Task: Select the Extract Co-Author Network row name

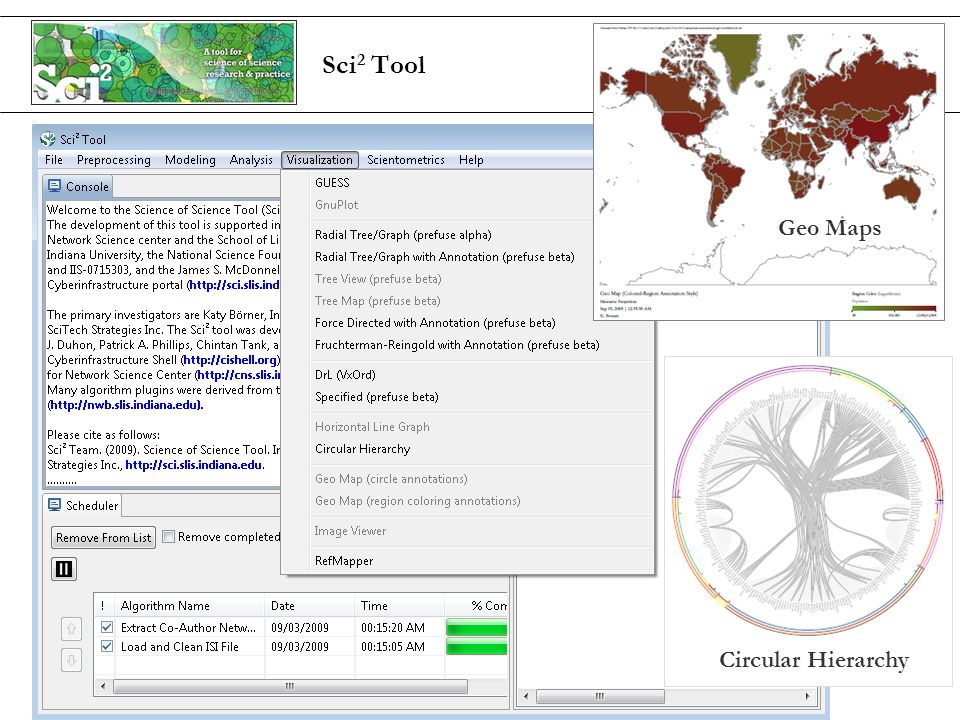Action: [188, 628]
